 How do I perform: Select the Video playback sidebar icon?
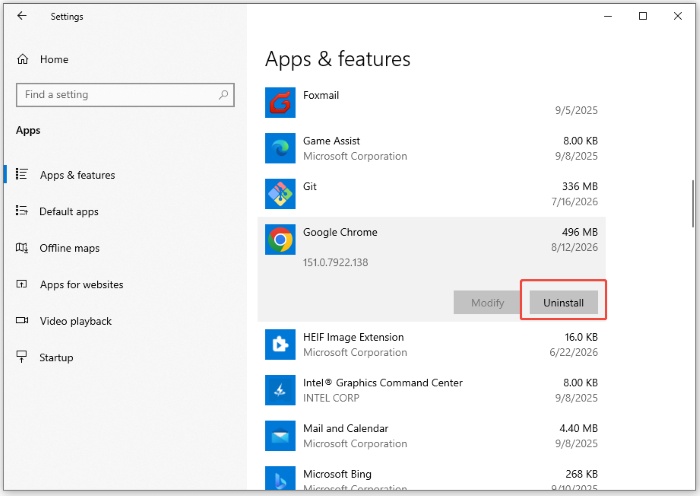pos(21,321)
